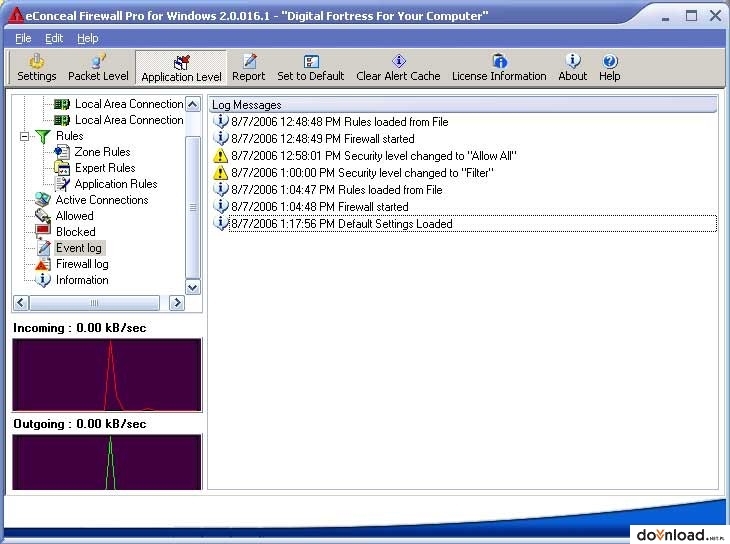Select Expert Rules in the tree

click(x=105, y=168)
